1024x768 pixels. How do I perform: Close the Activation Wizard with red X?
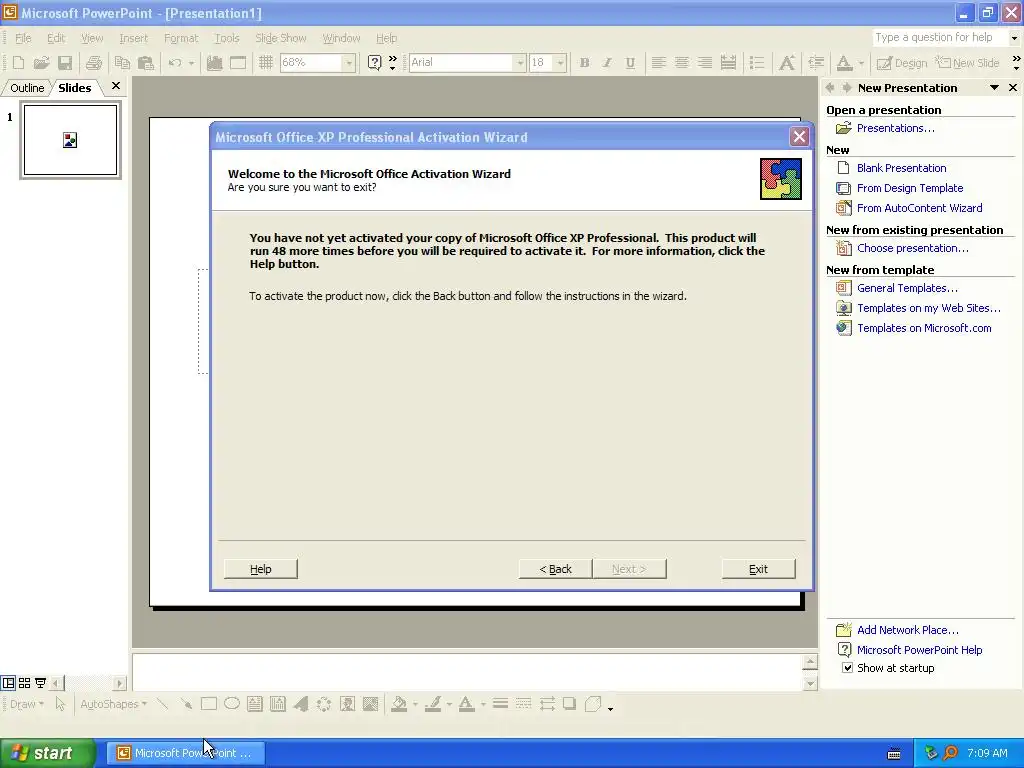coord(799,136)
